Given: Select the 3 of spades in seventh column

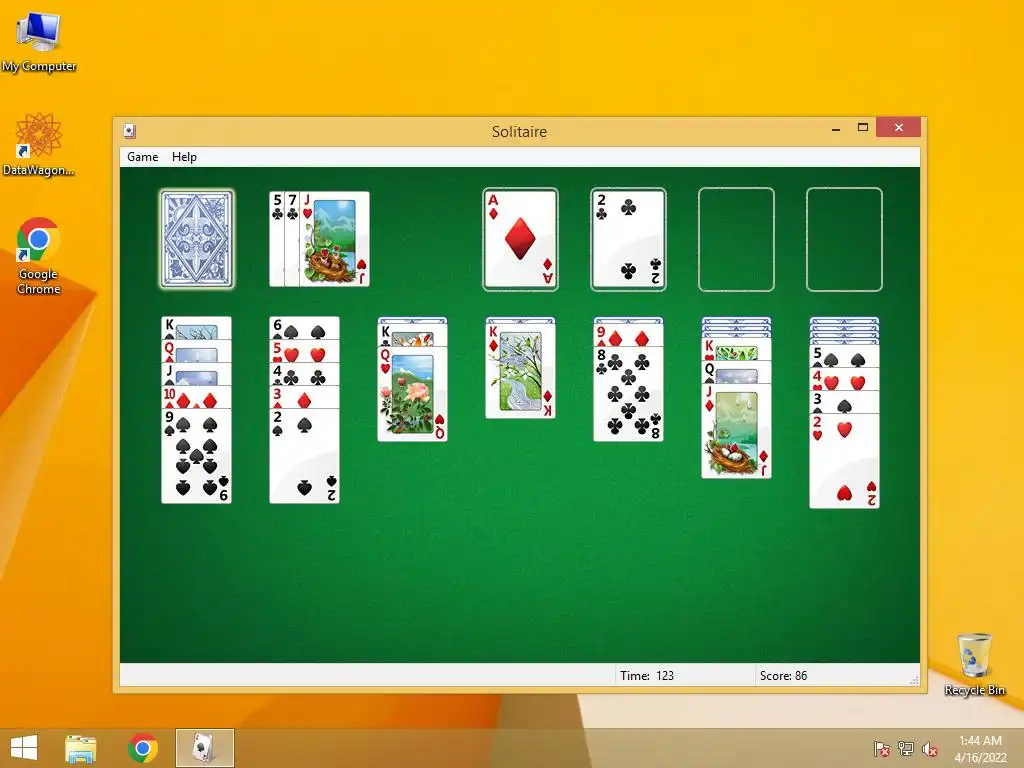Looking at the screenshot, I should click(844, 402).
